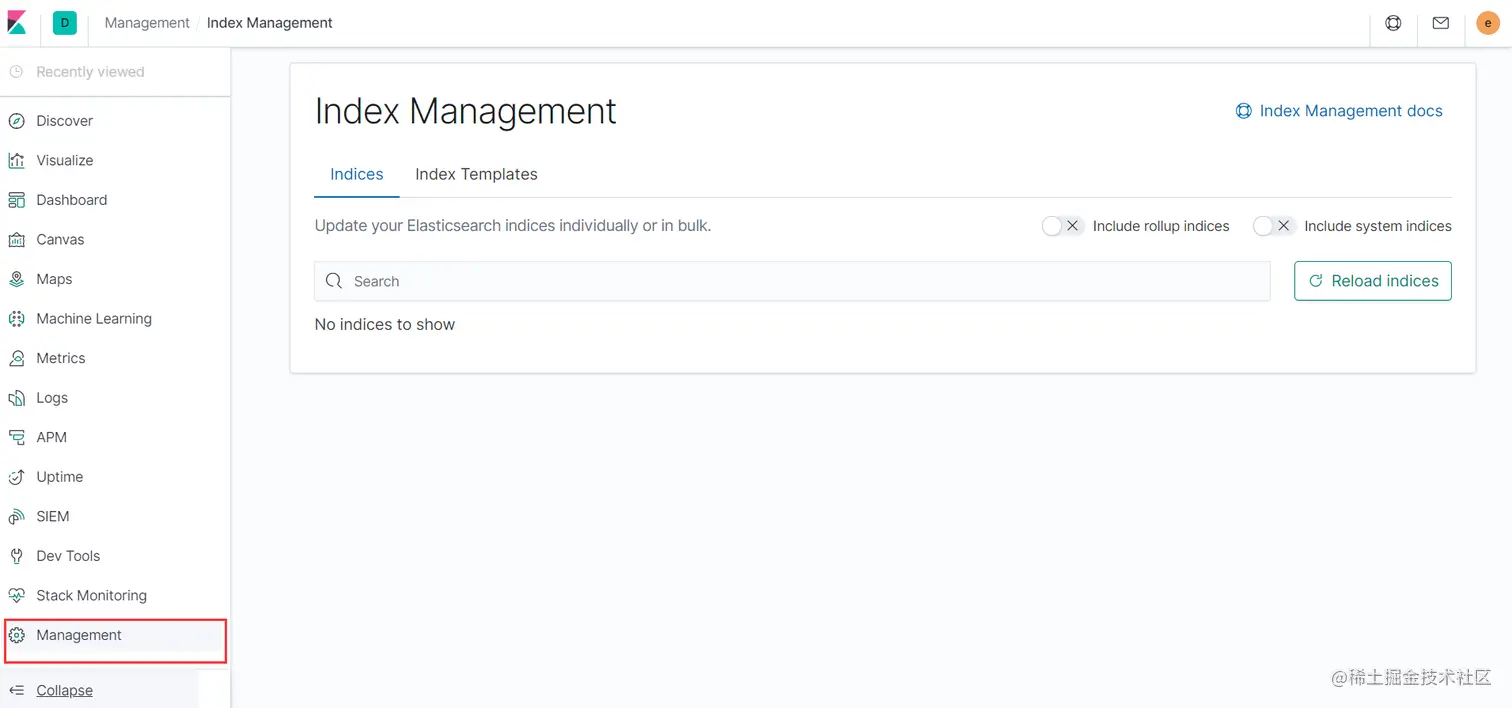Click the Machine Learning icon

[16, 319]
